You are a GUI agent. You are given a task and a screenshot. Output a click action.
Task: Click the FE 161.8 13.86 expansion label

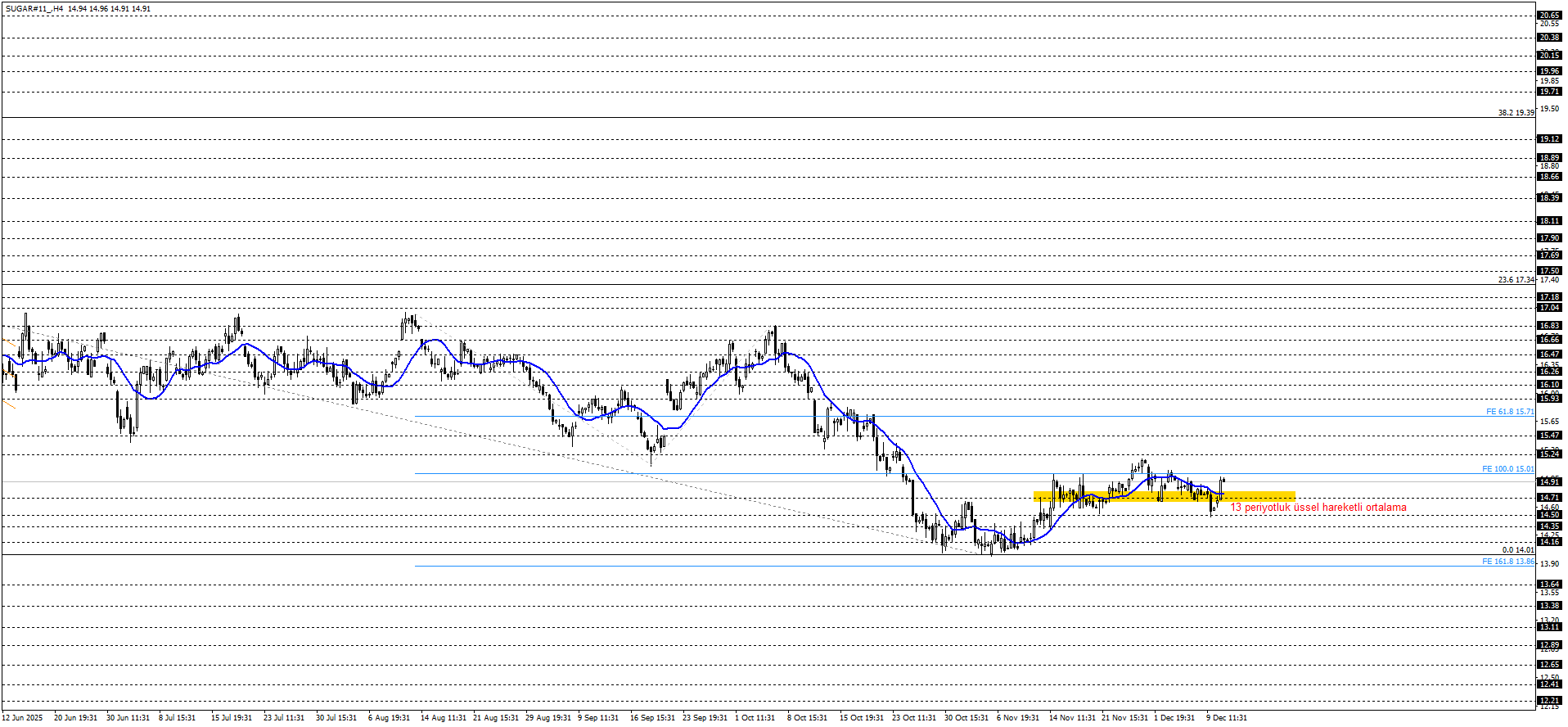tap(1507, 562)
